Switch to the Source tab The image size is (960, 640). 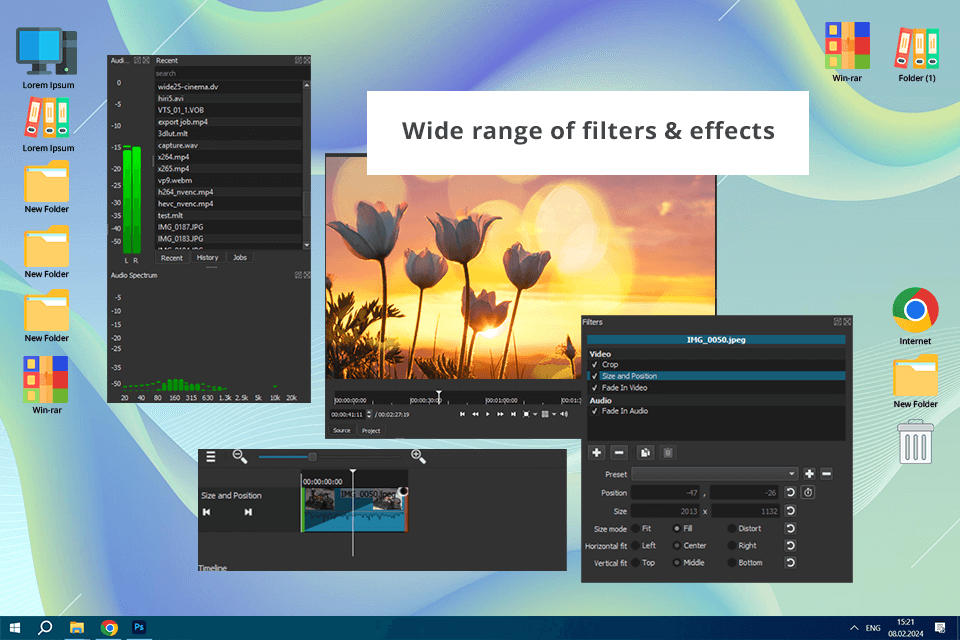pos(342,431)
